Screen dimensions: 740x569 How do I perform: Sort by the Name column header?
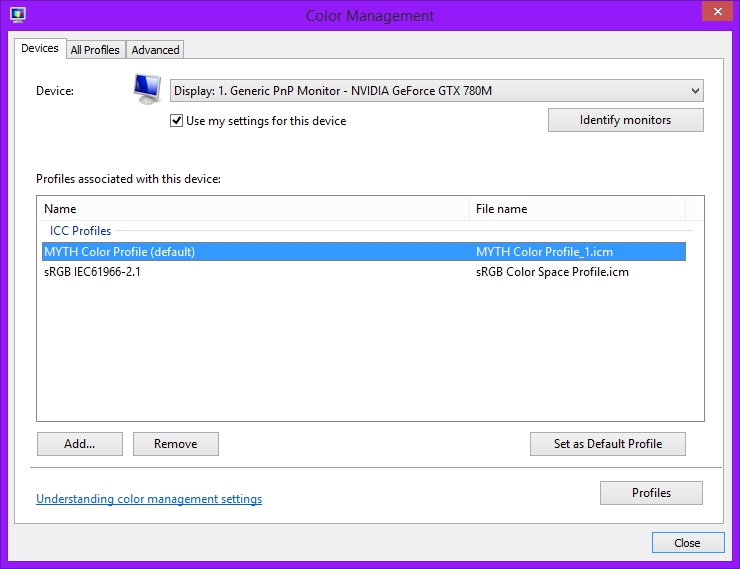(x=253, y=209)
